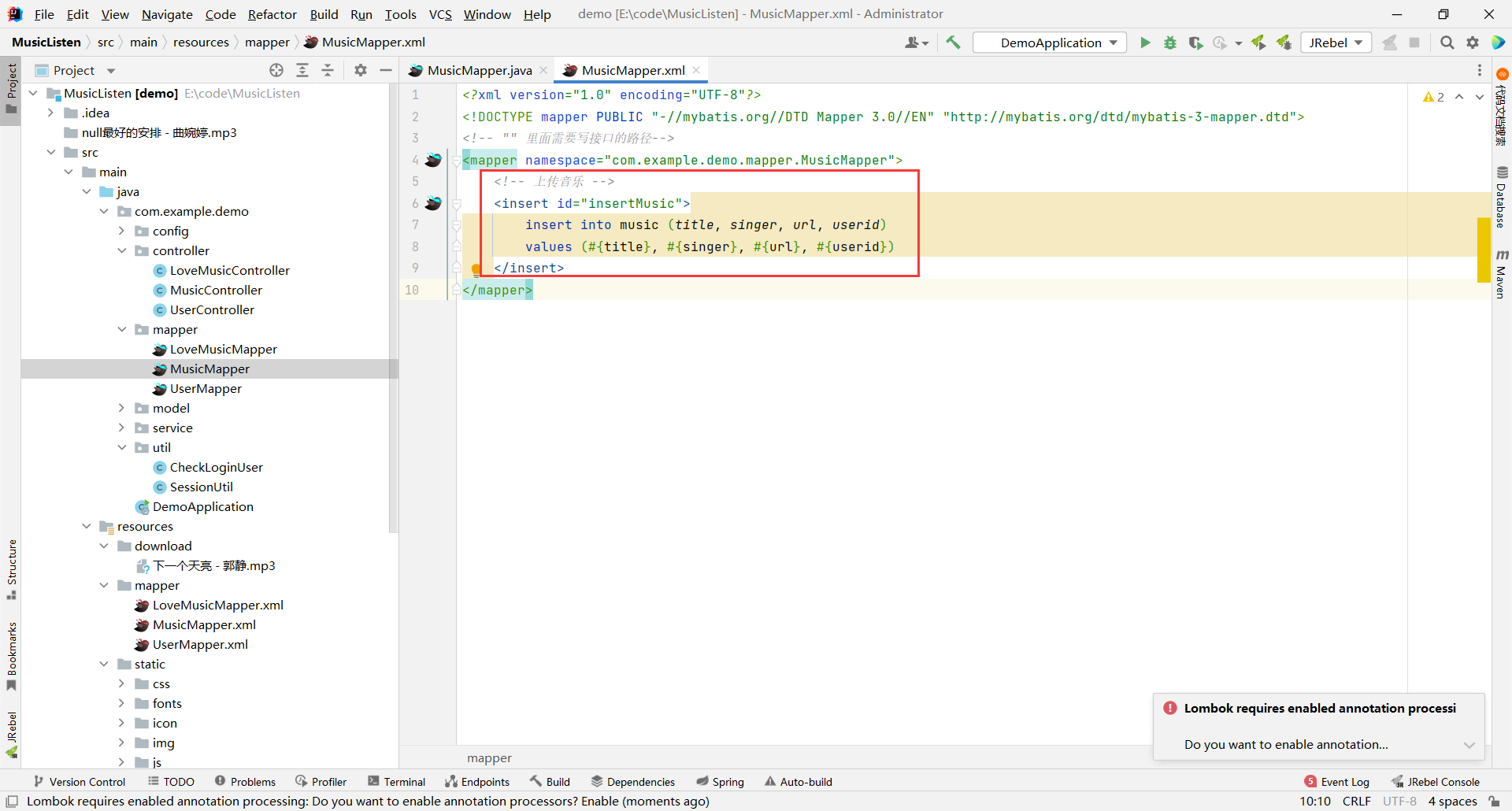Click the green Run button in toolbar

[x=1145, y=43]
